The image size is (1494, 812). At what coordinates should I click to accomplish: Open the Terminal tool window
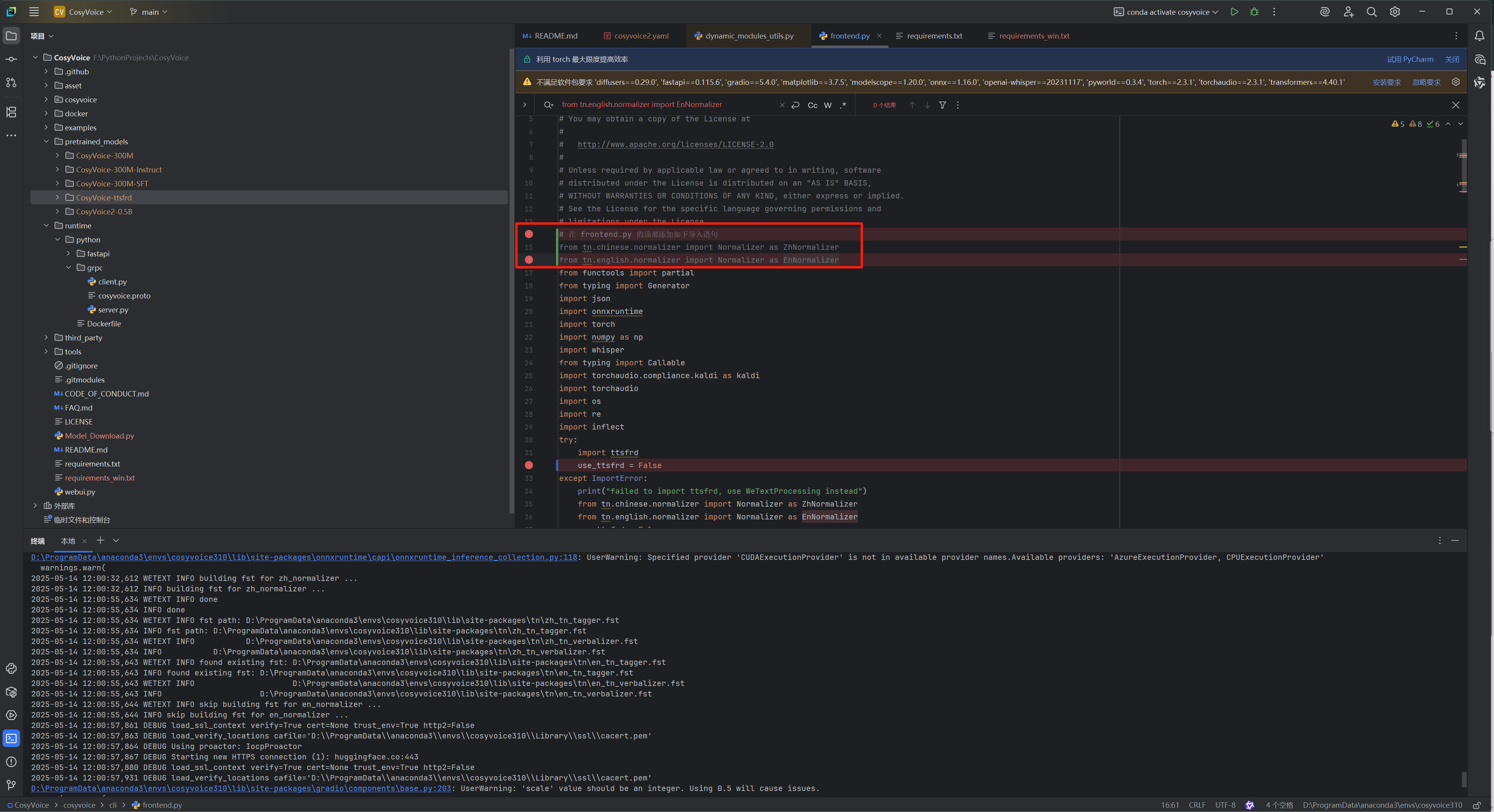[12, 738]
